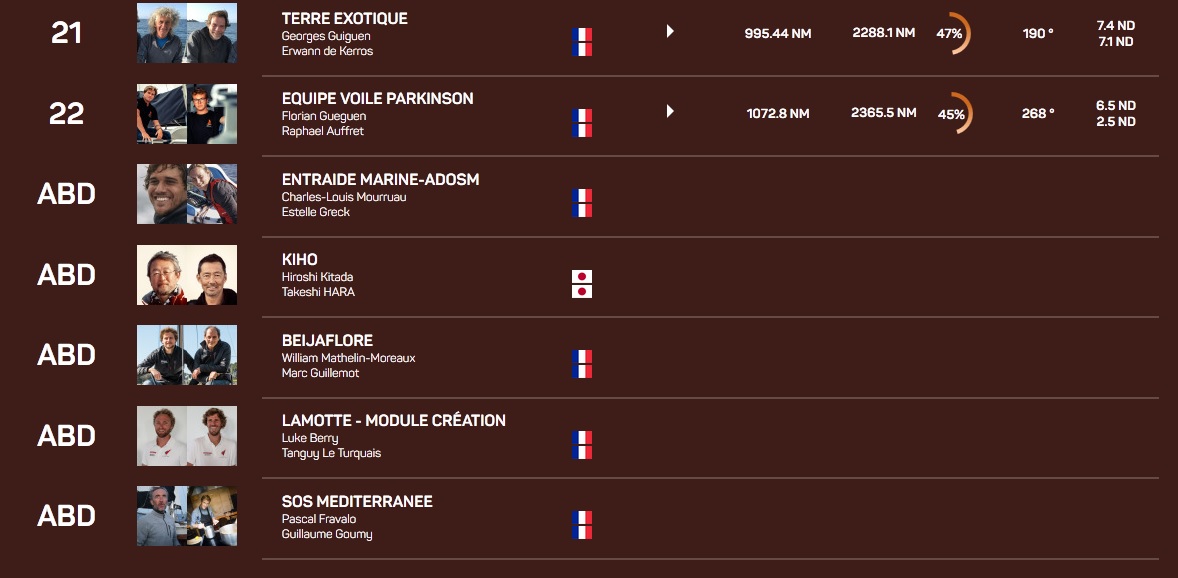Screen dimensions: 1178x578
Task: Open the SOS Mediterranee skipper photo
Action: [x=187, y=516]
